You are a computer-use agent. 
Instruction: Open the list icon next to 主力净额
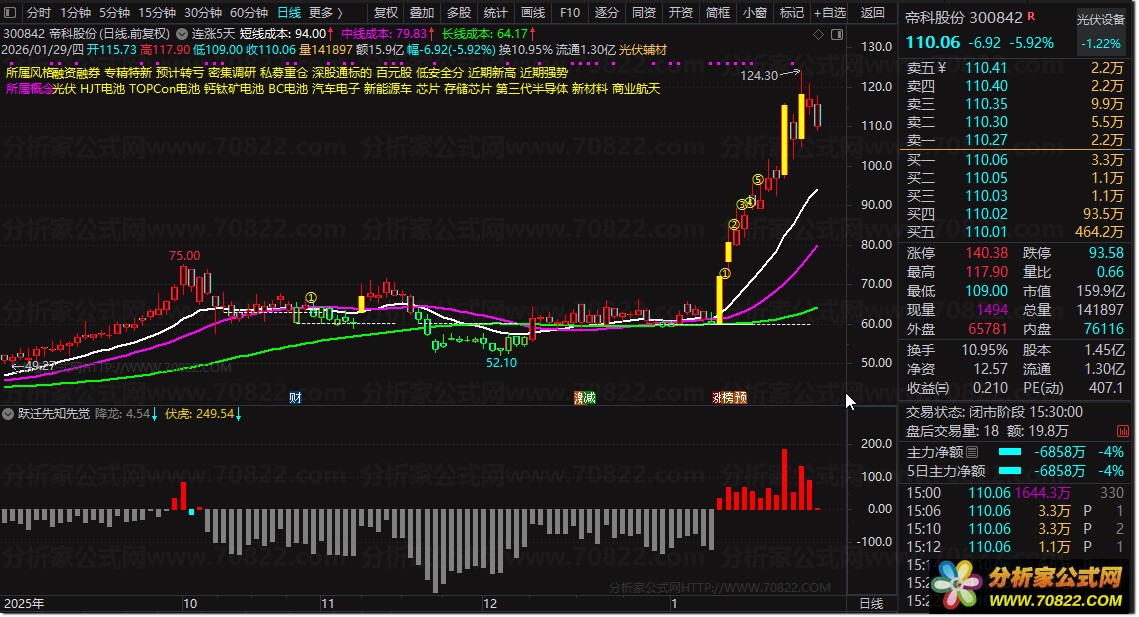[x=972, y=452]
